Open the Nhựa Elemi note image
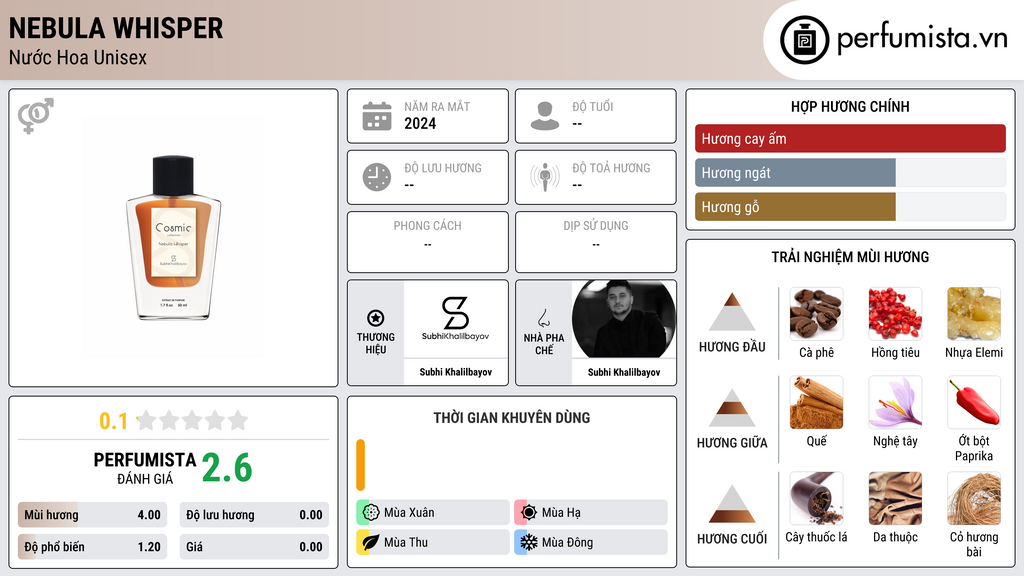 tap(974, 314)
